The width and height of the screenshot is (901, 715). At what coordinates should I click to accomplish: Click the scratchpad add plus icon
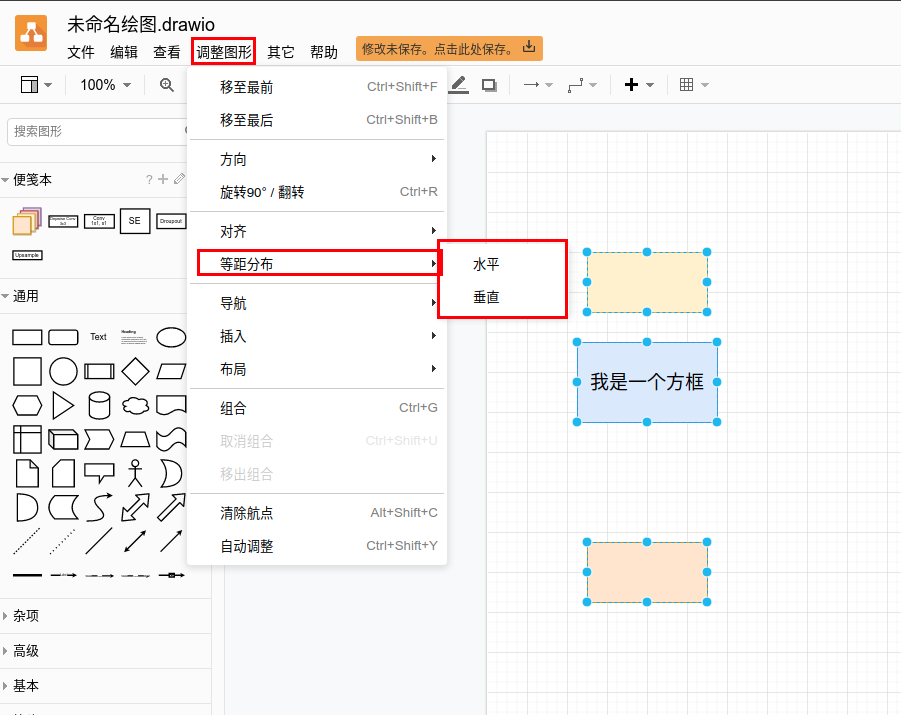[163, 179]
